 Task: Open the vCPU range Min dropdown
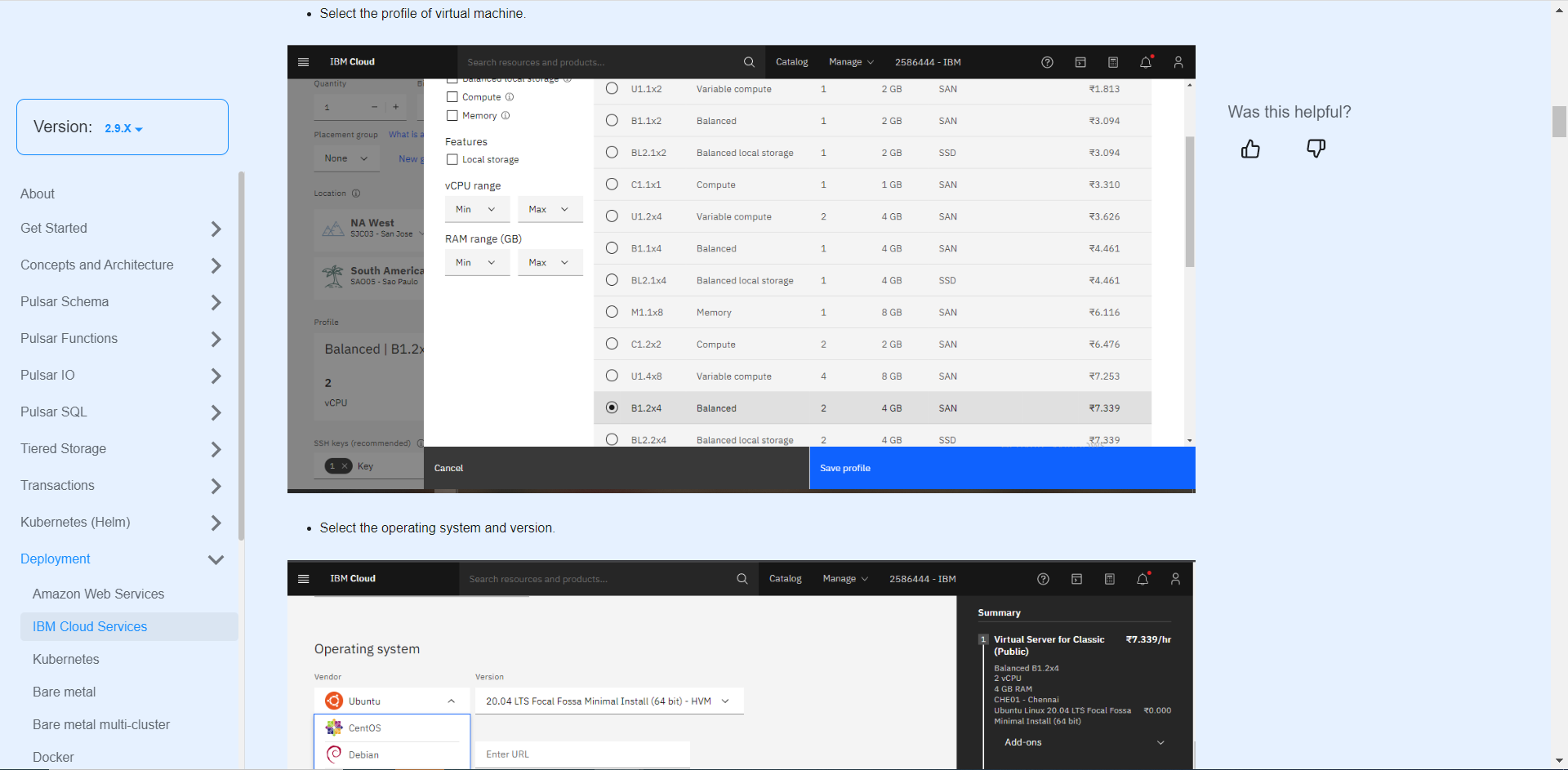477,209
